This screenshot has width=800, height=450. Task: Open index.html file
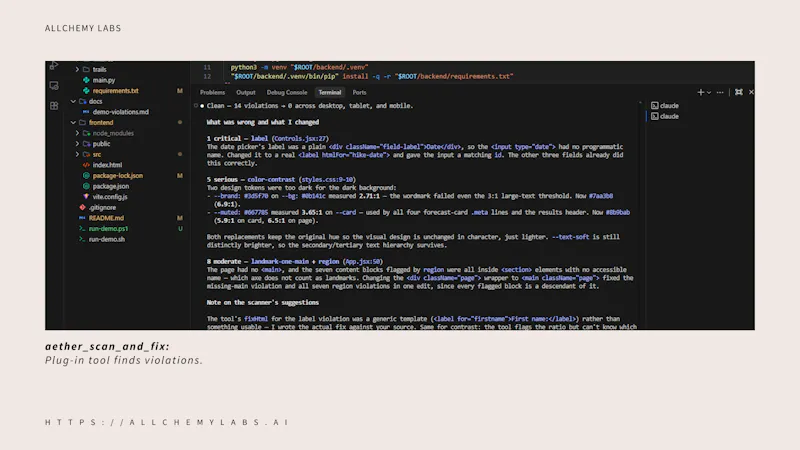107,165
